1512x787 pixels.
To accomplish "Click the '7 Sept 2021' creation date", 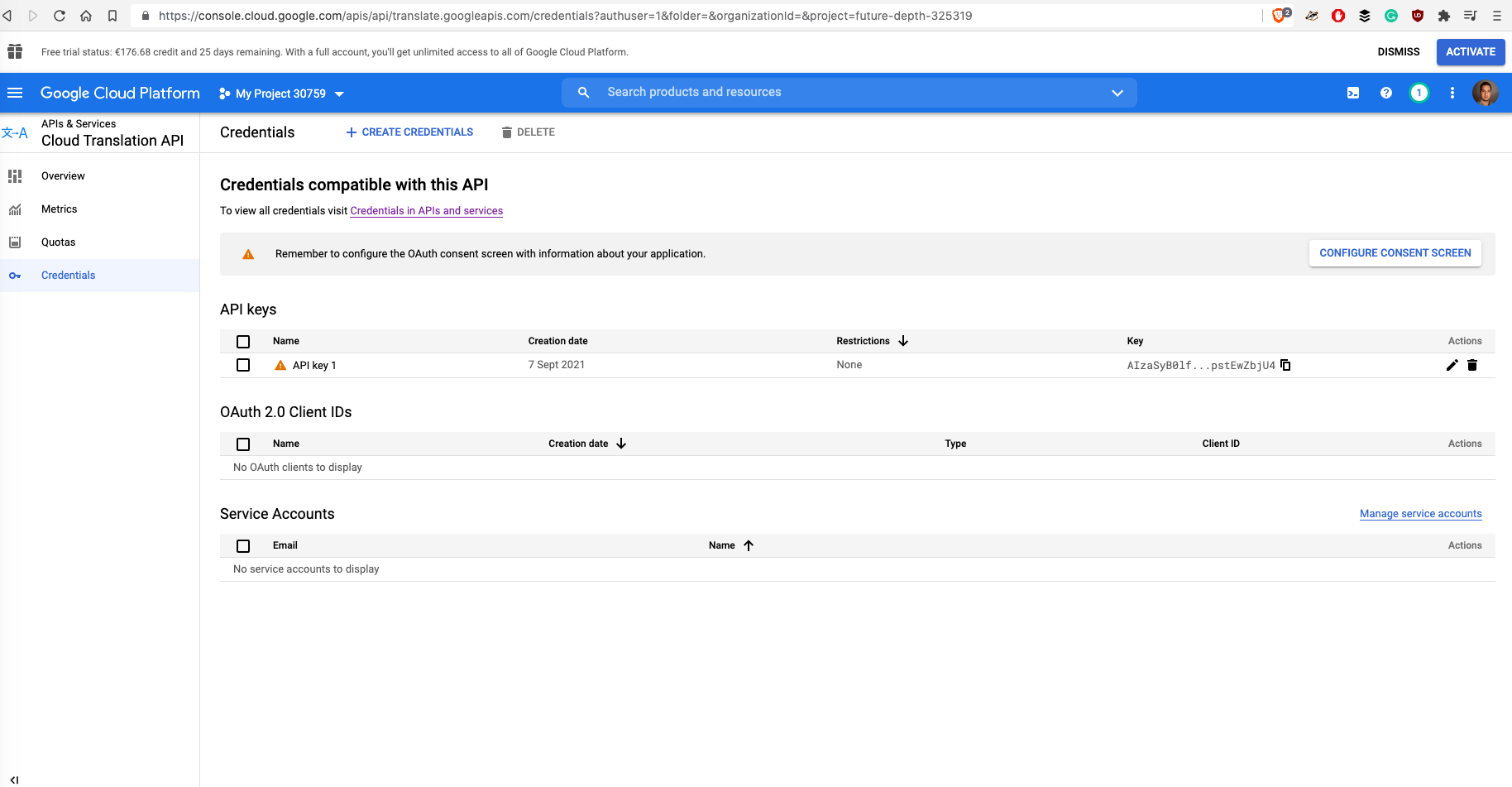I will click(557, 365).
